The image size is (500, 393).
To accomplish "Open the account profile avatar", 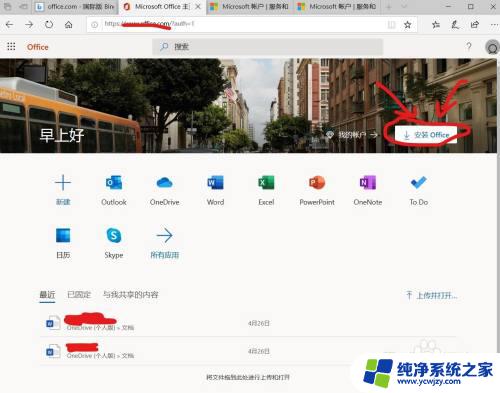I will click(492, 47).
